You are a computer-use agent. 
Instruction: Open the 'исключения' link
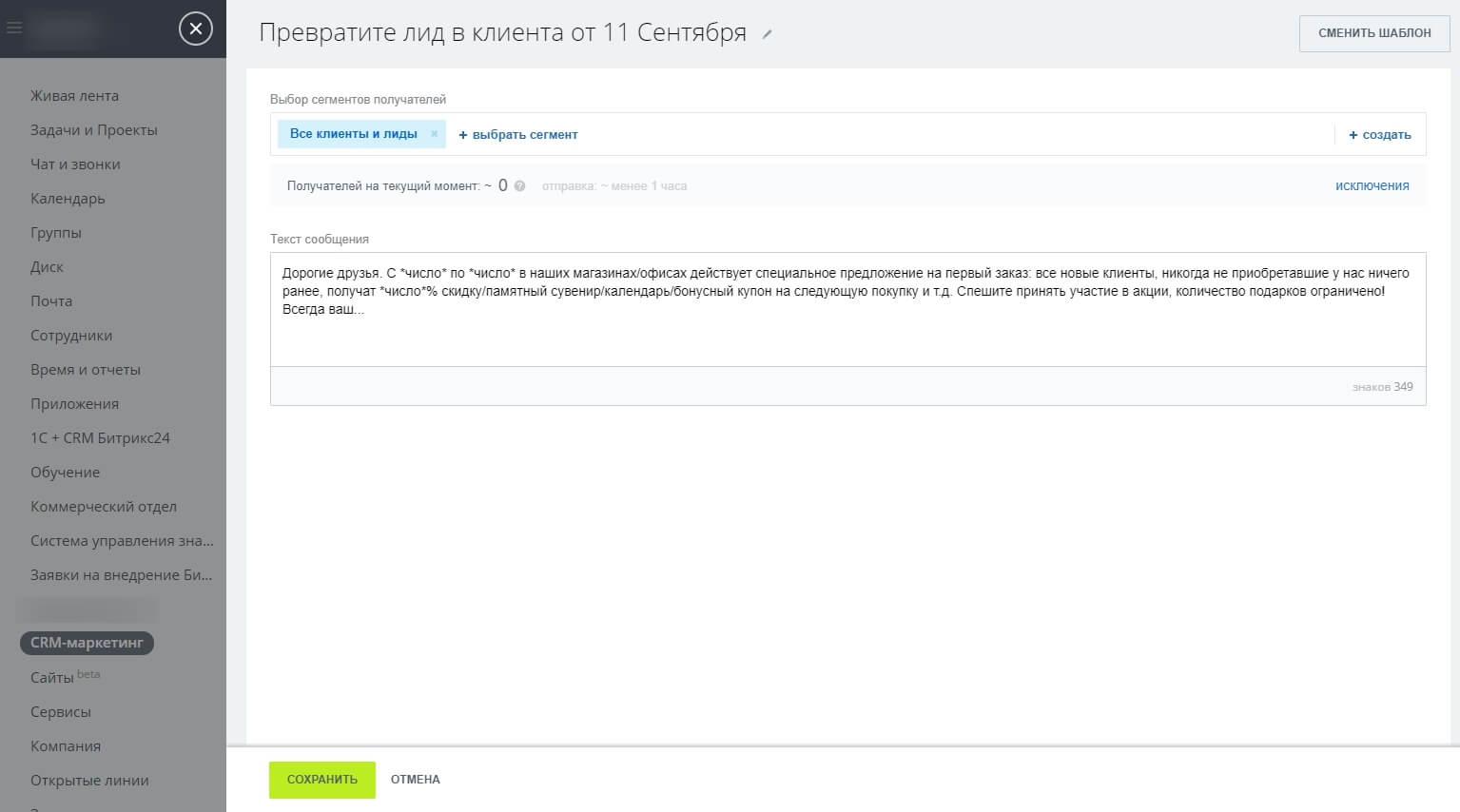(x=1372, y=185)
